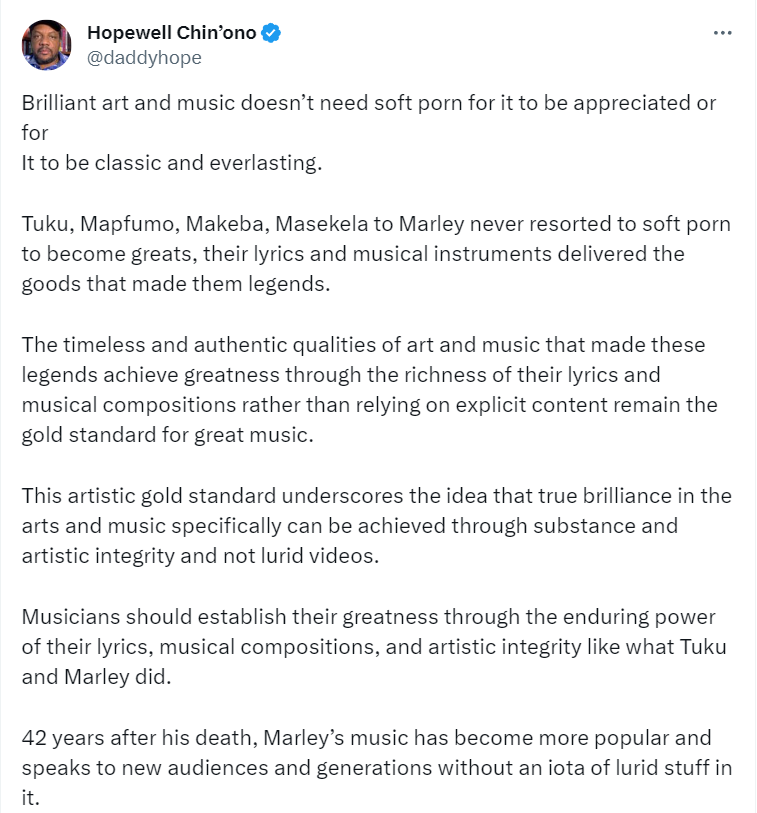
Task: Click the line starting "of their lyrics, musical"
Action: (x=374, y=647)
